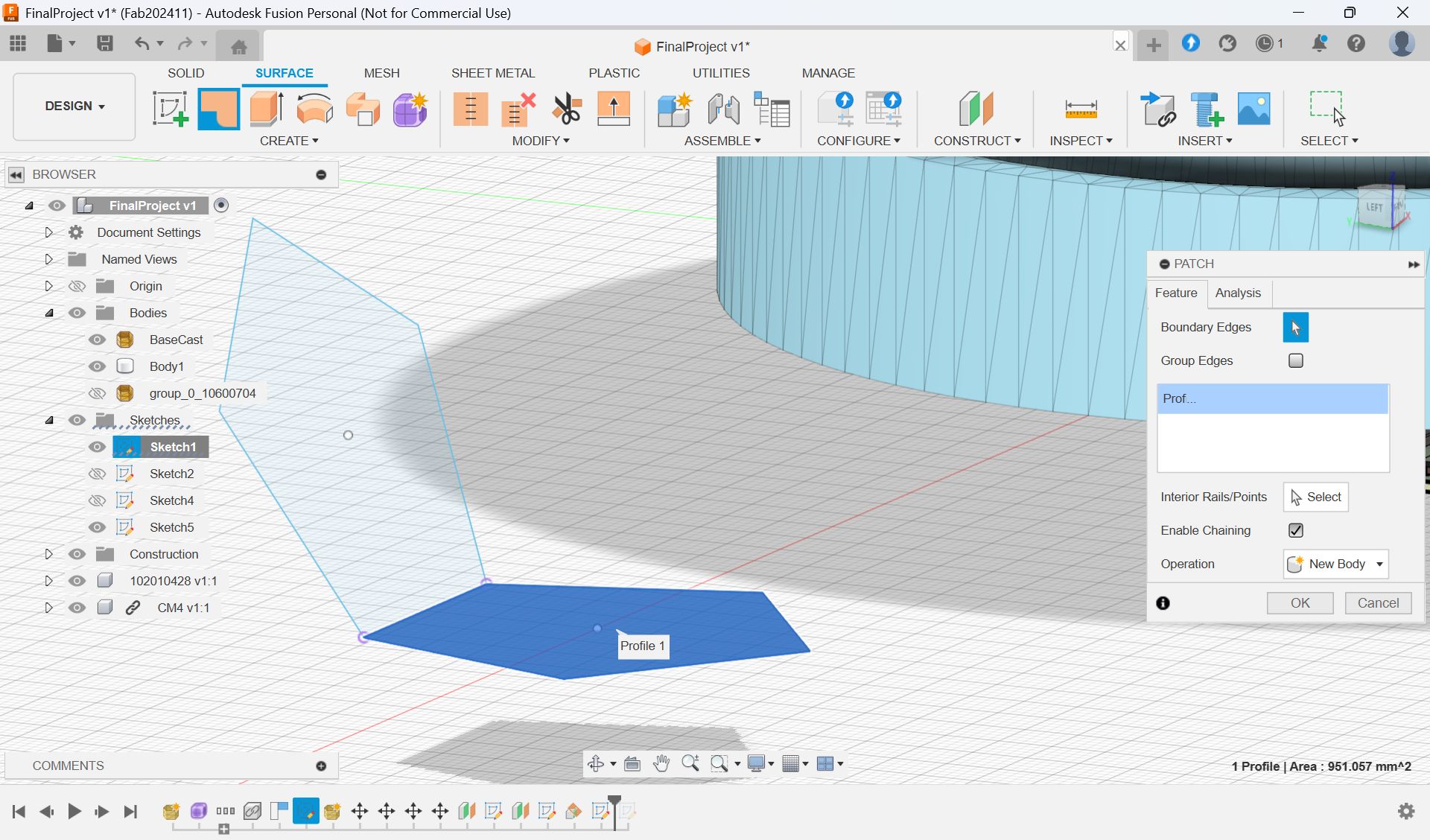The image size is (1430, 840).
Task: Select the Trim scissors tool
Action: (x=567, y=109)
